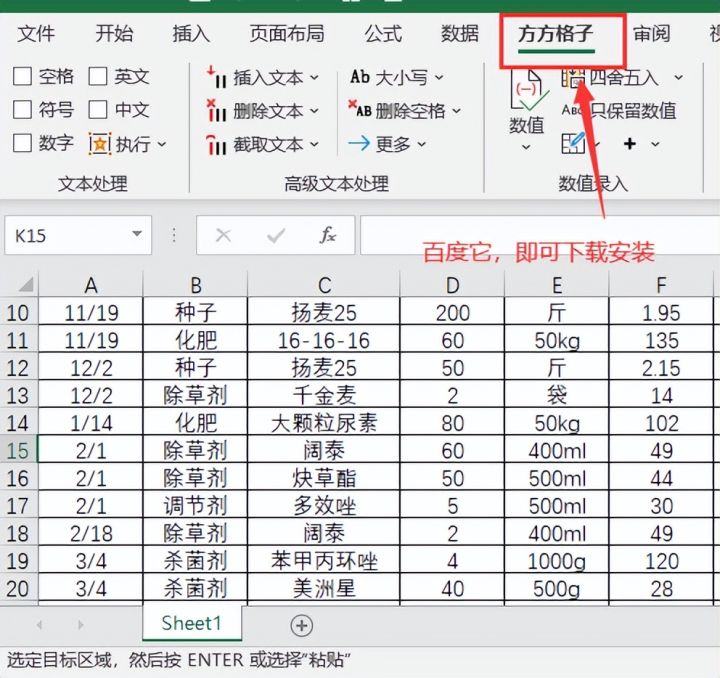
Task: Click the formula bar Cancel X icon
Action: 224,235
